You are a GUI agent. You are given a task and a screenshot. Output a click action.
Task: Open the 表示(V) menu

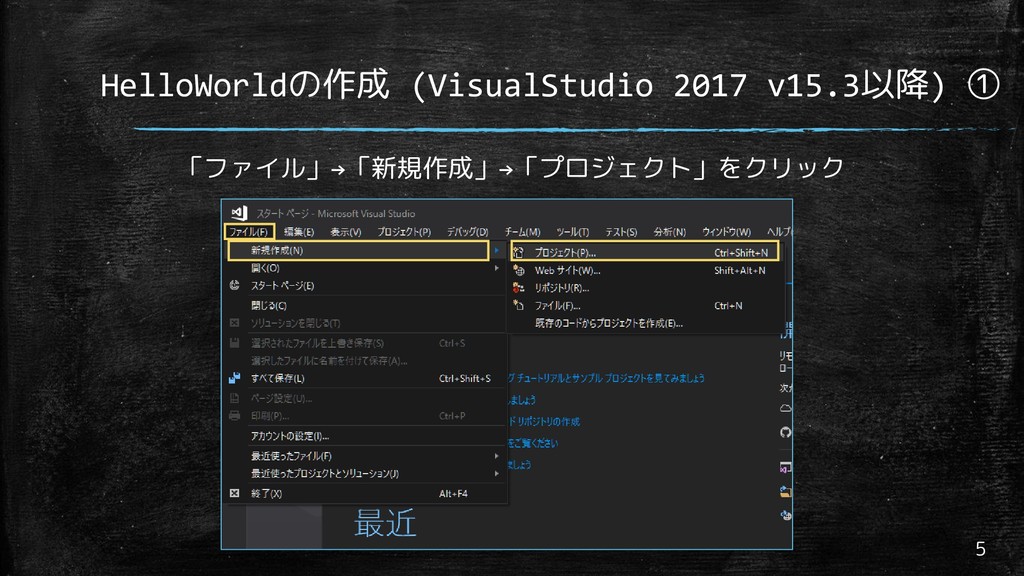pyautogui.click(x=345, y=232)
